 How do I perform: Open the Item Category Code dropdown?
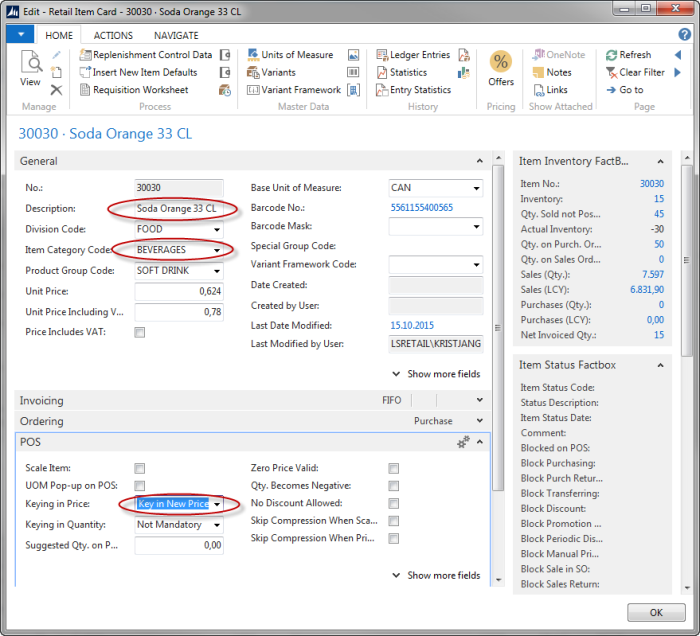point(218,250)
